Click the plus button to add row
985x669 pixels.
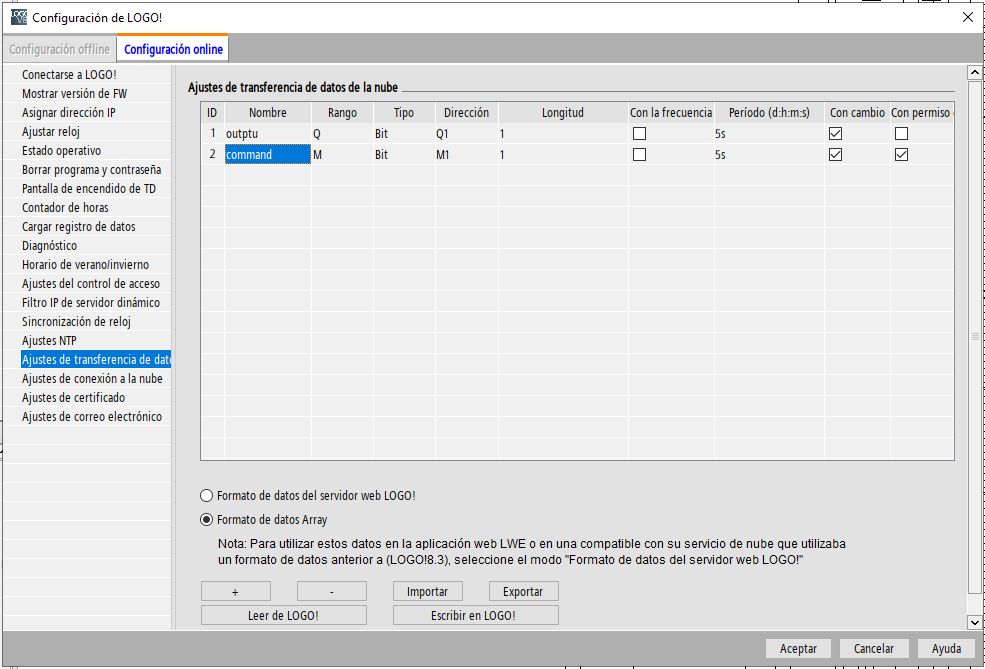(235, 591)
